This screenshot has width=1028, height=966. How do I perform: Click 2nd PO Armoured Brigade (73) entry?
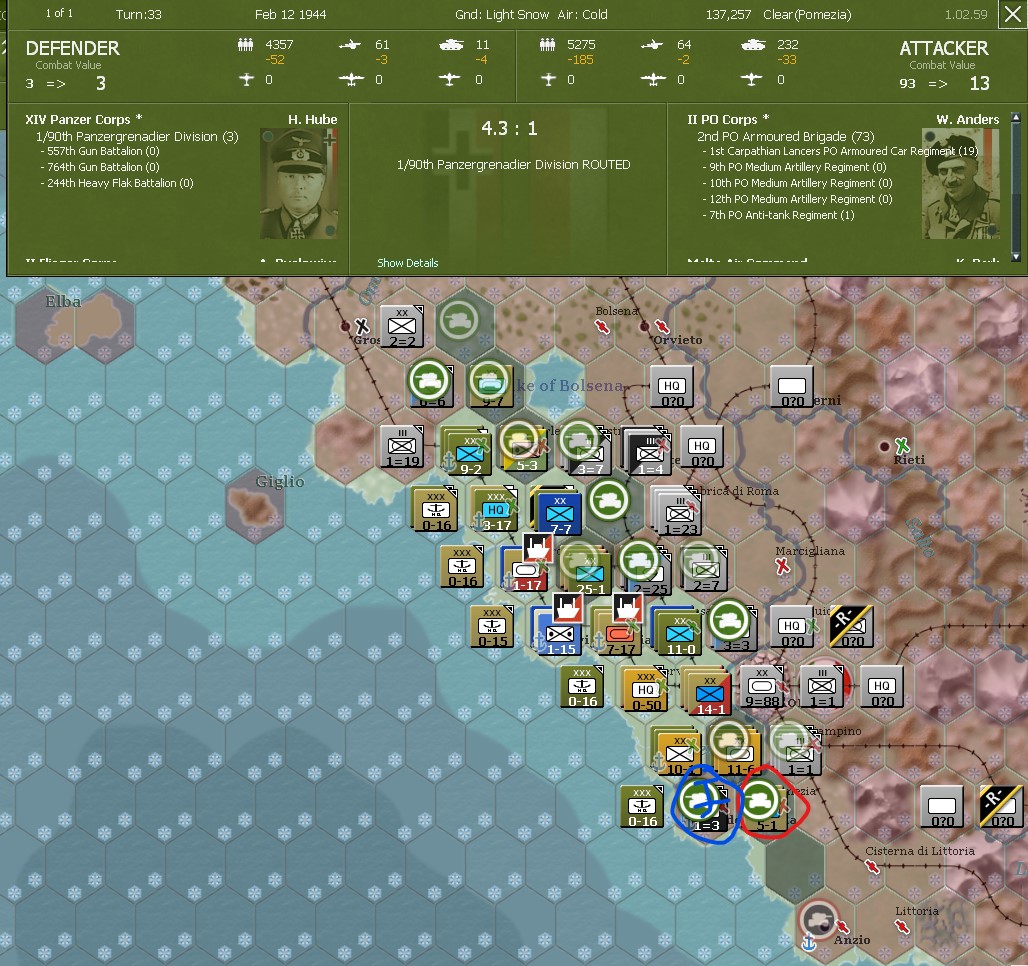coord(785,136)
